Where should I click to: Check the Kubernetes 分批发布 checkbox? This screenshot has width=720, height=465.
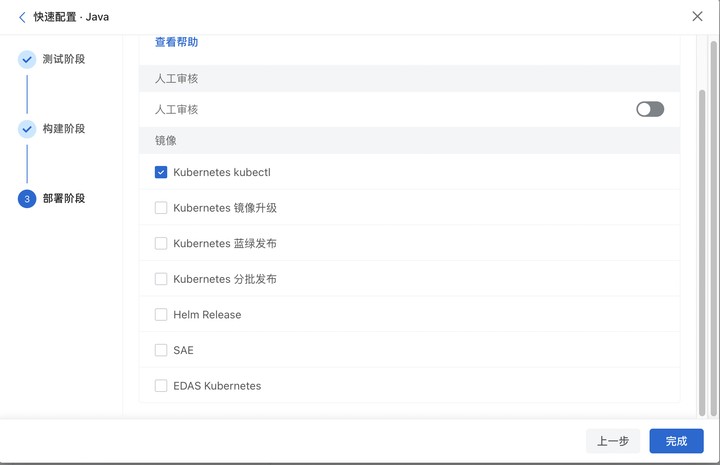tap(161, 279)
